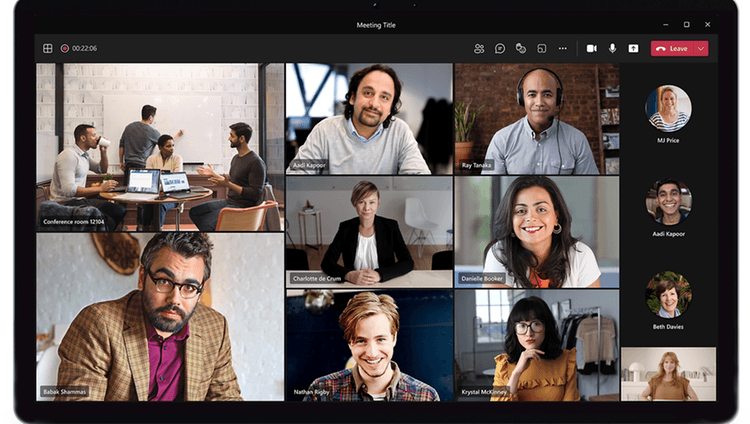Show the participants panel

[479, 48]
